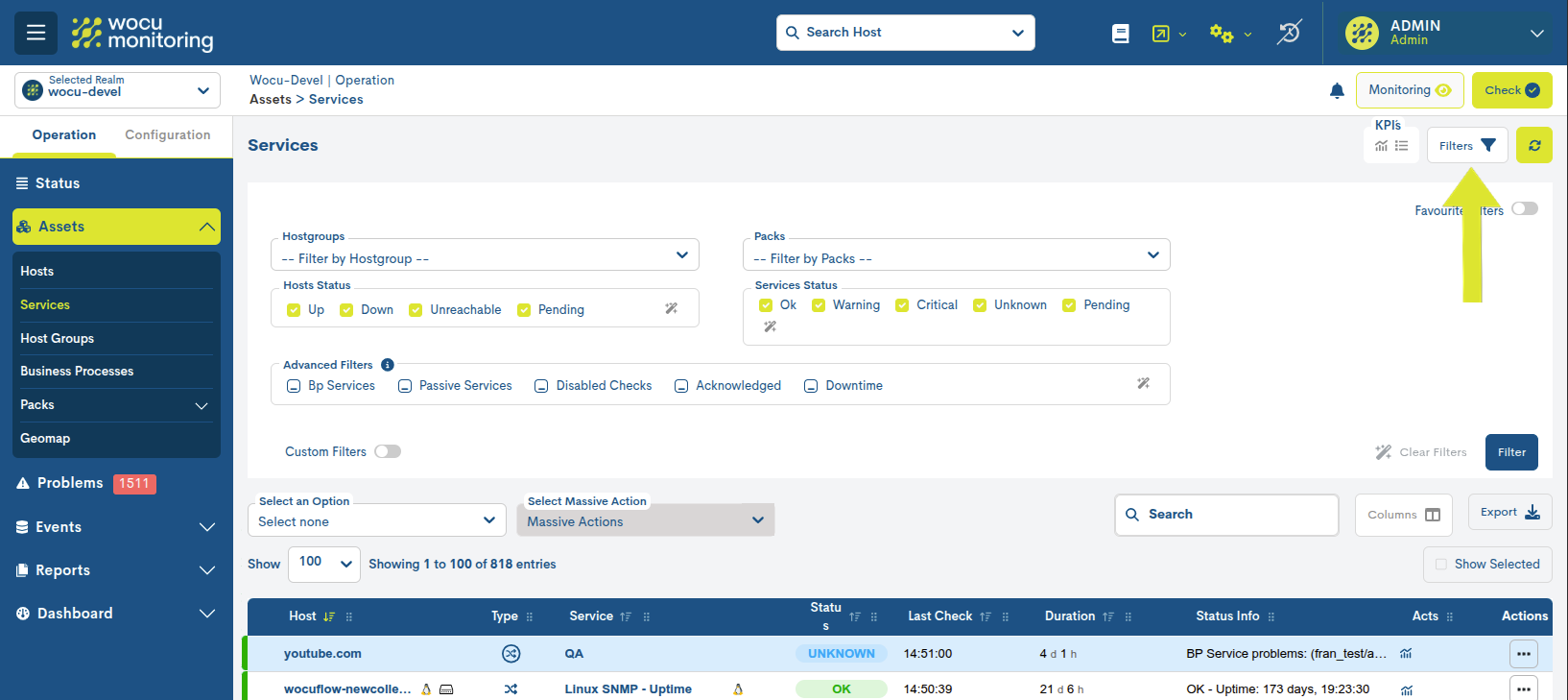Click the notifications bell icon
Image resolution: width=1568 pixels, height=700 pixels.
1337,90
